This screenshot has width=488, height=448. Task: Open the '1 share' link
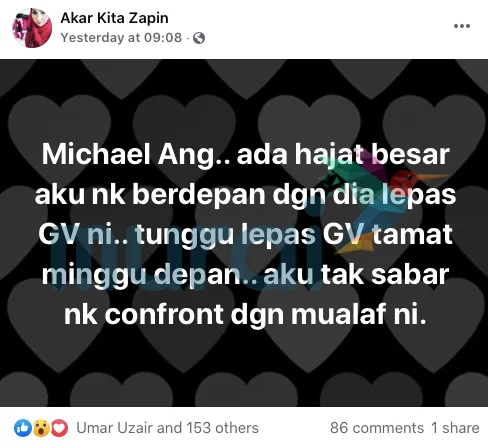[x=455, y=428]
